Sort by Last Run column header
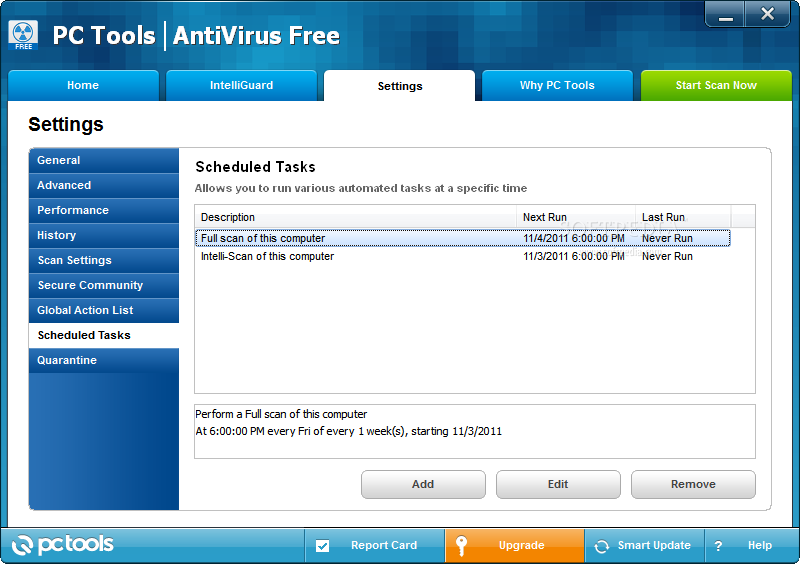 tap(683, 217)
